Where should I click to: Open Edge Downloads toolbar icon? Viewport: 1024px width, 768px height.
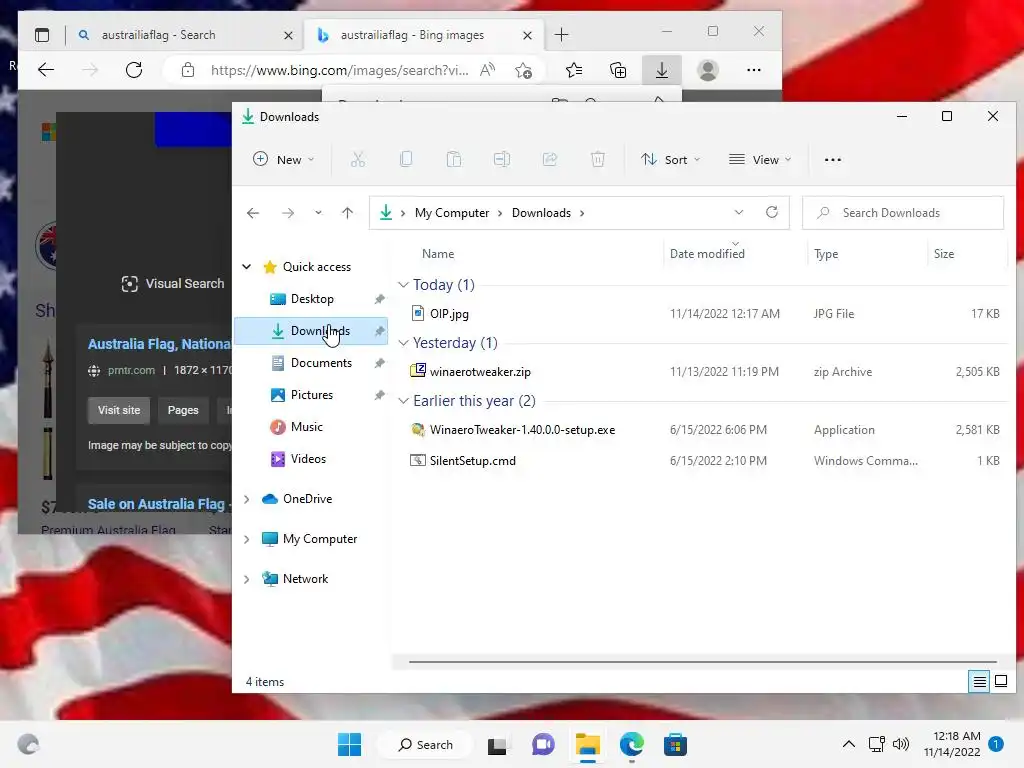coord(662,70)
